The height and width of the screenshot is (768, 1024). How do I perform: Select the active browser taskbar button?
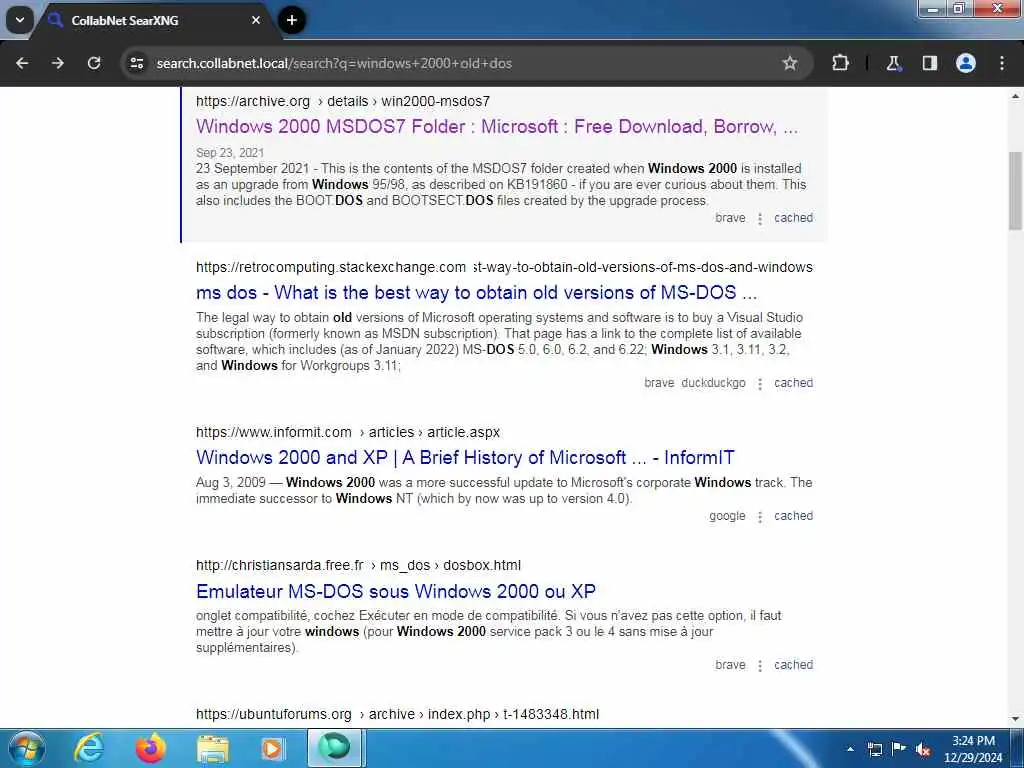tap(334, 748)
